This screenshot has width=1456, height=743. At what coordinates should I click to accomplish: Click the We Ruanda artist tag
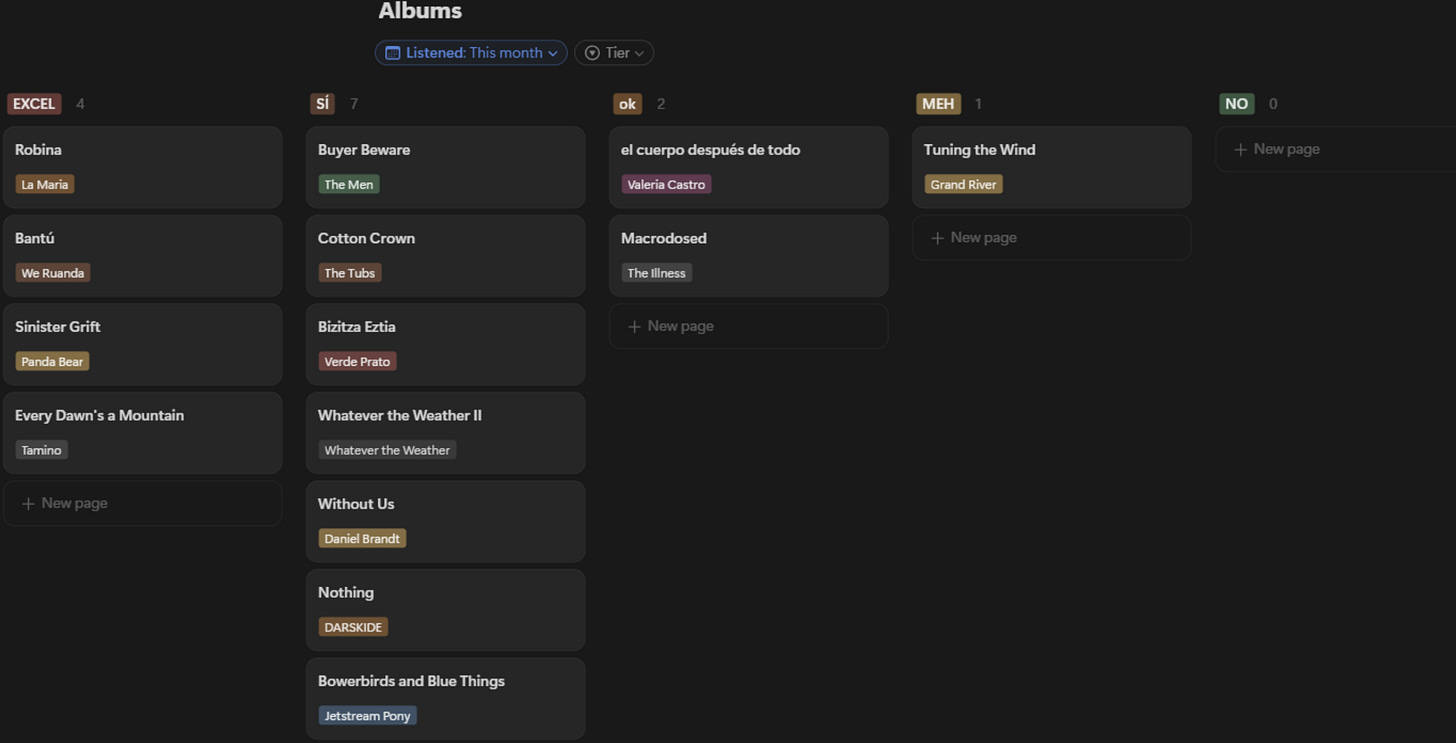coord(53,273)
